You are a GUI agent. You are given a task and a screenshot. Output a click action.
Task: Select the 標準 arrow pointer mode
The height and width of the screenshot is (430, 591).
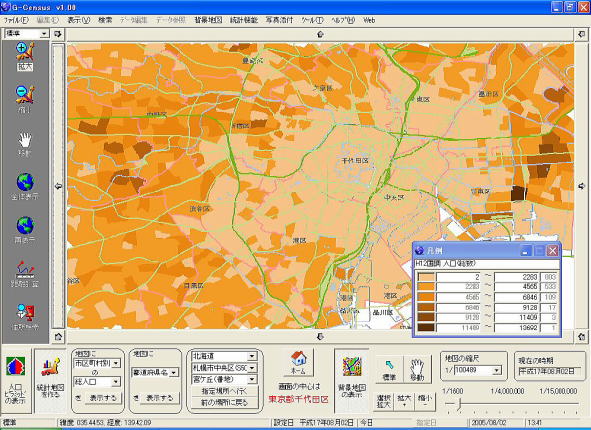389,370
